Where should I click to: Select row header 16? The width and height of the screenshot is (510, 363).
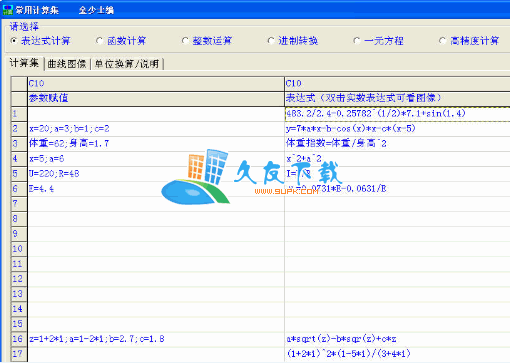(19, 339)
